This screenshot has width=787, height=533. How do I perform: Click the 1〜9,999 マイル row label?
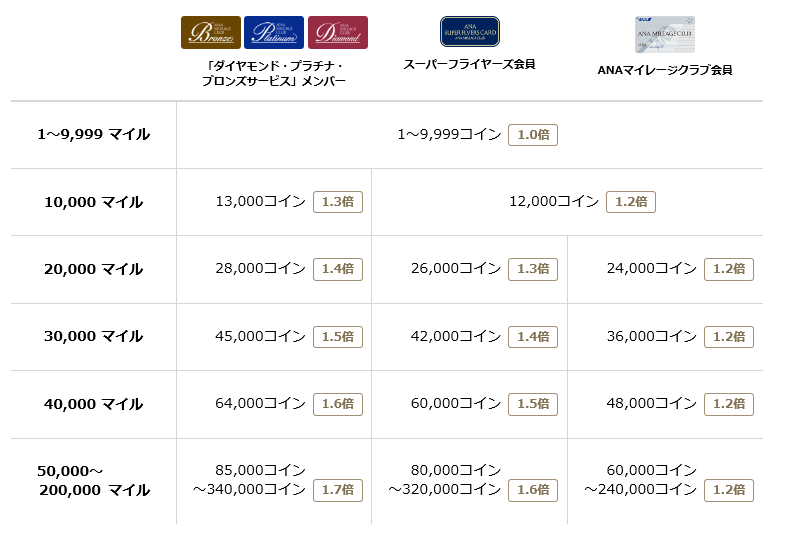point(93,134)
